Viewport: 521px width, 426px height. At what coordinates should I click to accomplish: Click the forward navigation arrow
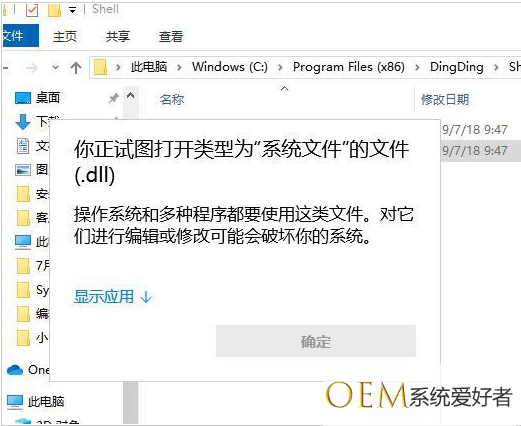(32, 68)
